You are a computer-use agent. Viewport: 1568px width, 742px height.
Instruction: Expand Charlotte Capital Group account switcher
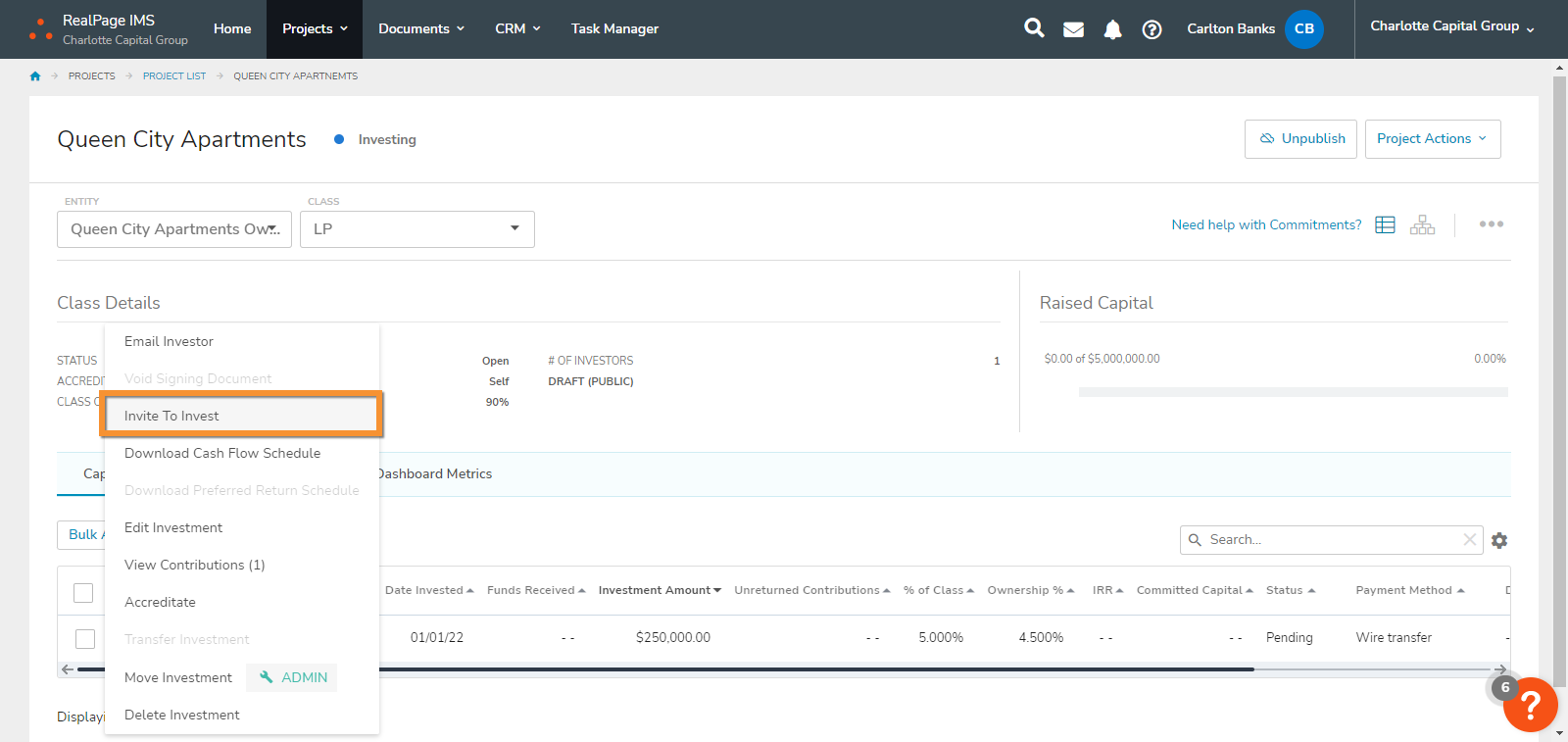[x=1452, y=26]
